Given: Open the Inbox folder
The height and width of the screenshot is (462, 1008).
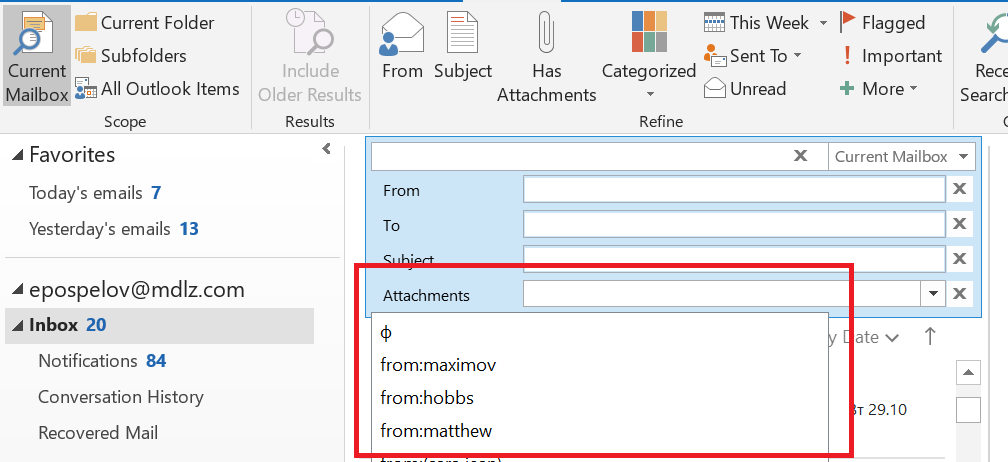Looking at the screenshot, I should [x=54, y=325].
